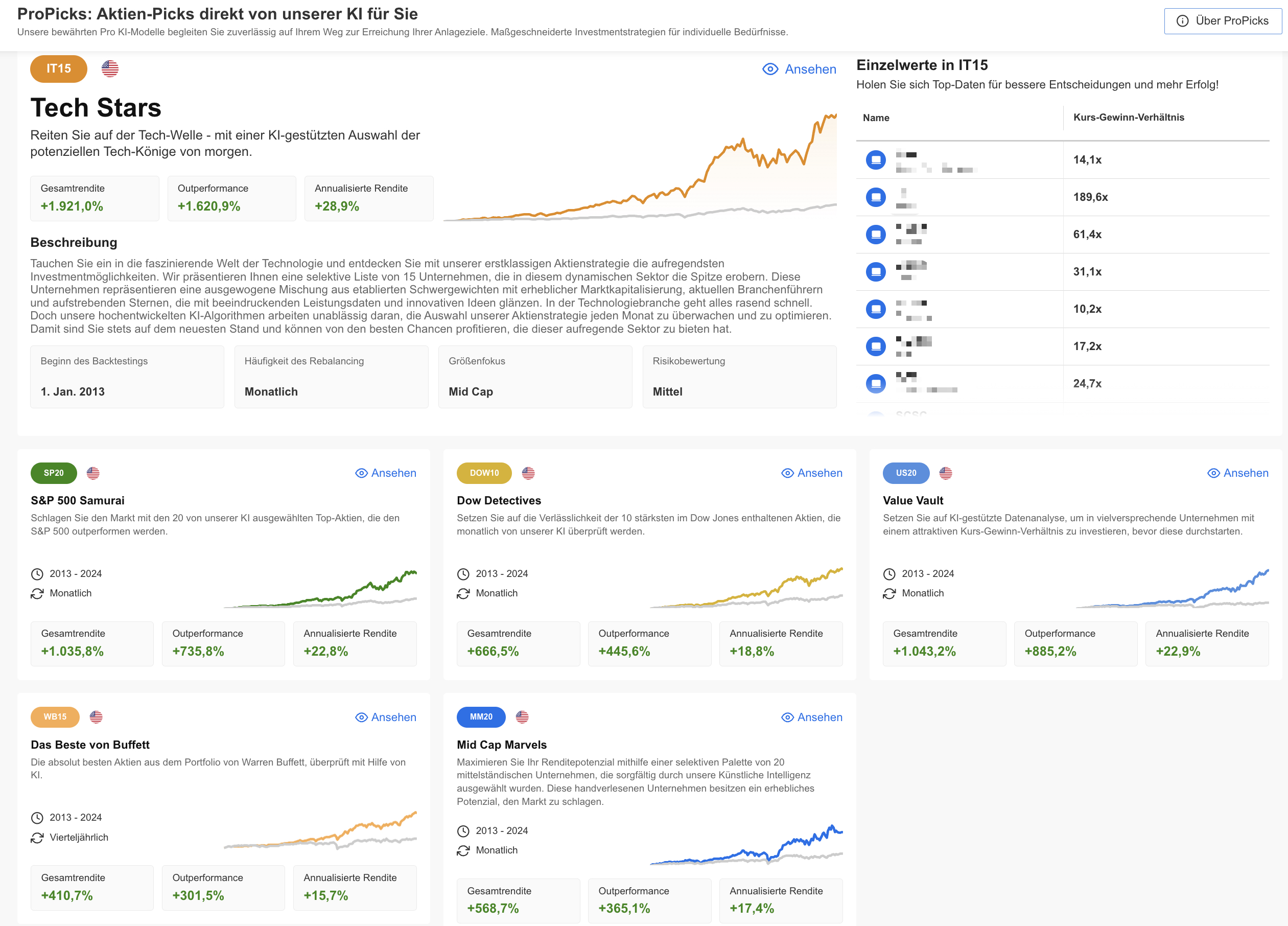The height and width of the screenshot is (926, 1288).
Task: Click the SP20 badge
Action: 54,473
